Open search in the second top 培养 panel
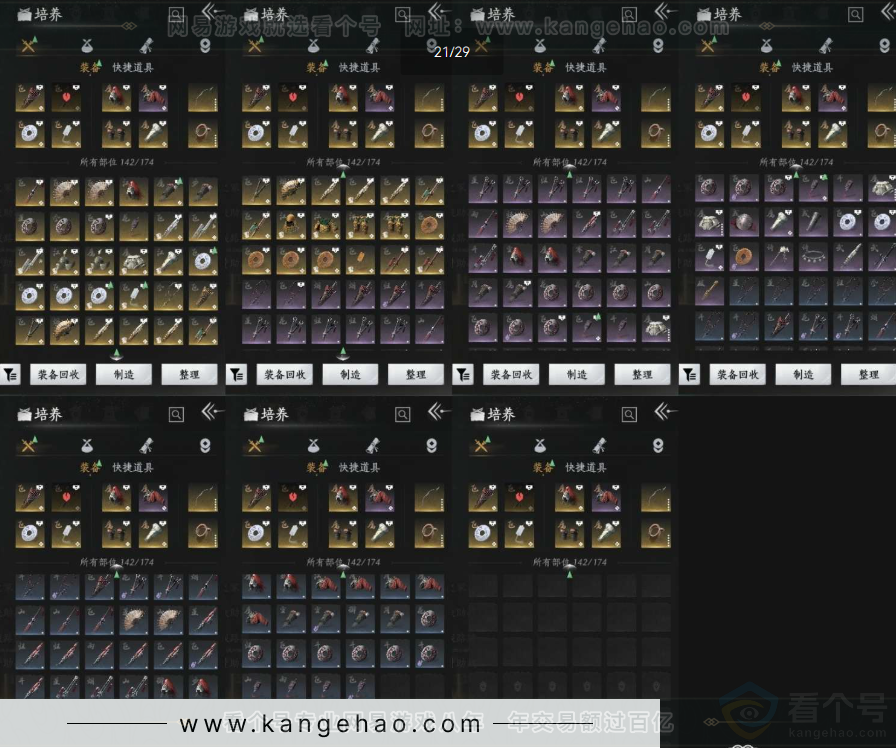This screenshot has height=748, width=896. pyautogui.click(x=402, y=14)
